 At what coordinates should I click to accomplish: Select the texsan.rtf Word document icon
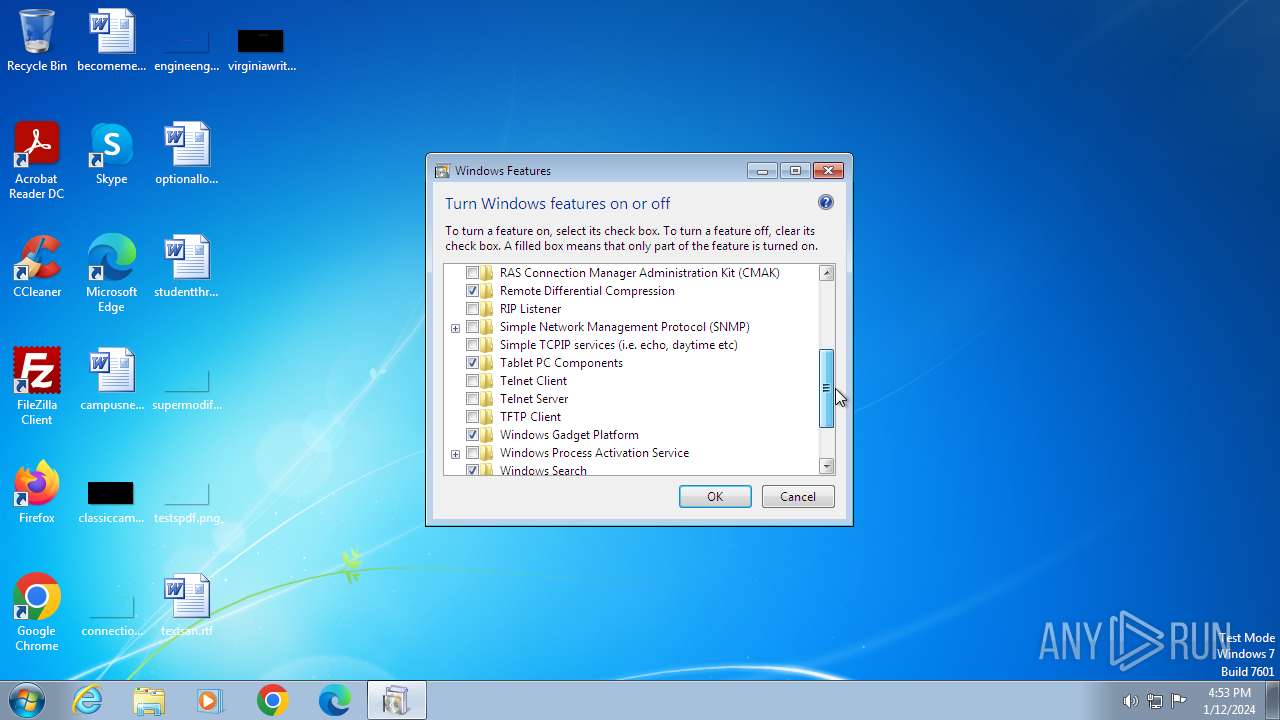pos(187,605)
